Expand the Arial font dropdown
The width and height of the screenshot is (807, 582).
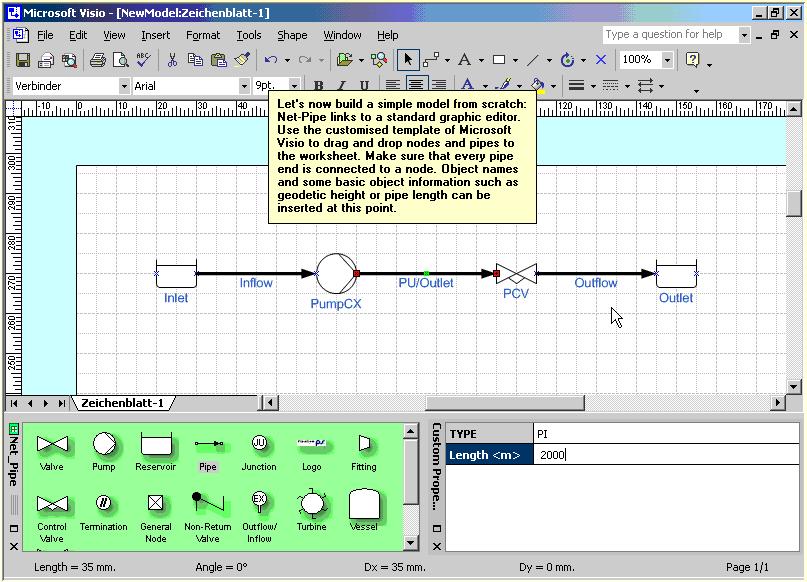(244, 86)
